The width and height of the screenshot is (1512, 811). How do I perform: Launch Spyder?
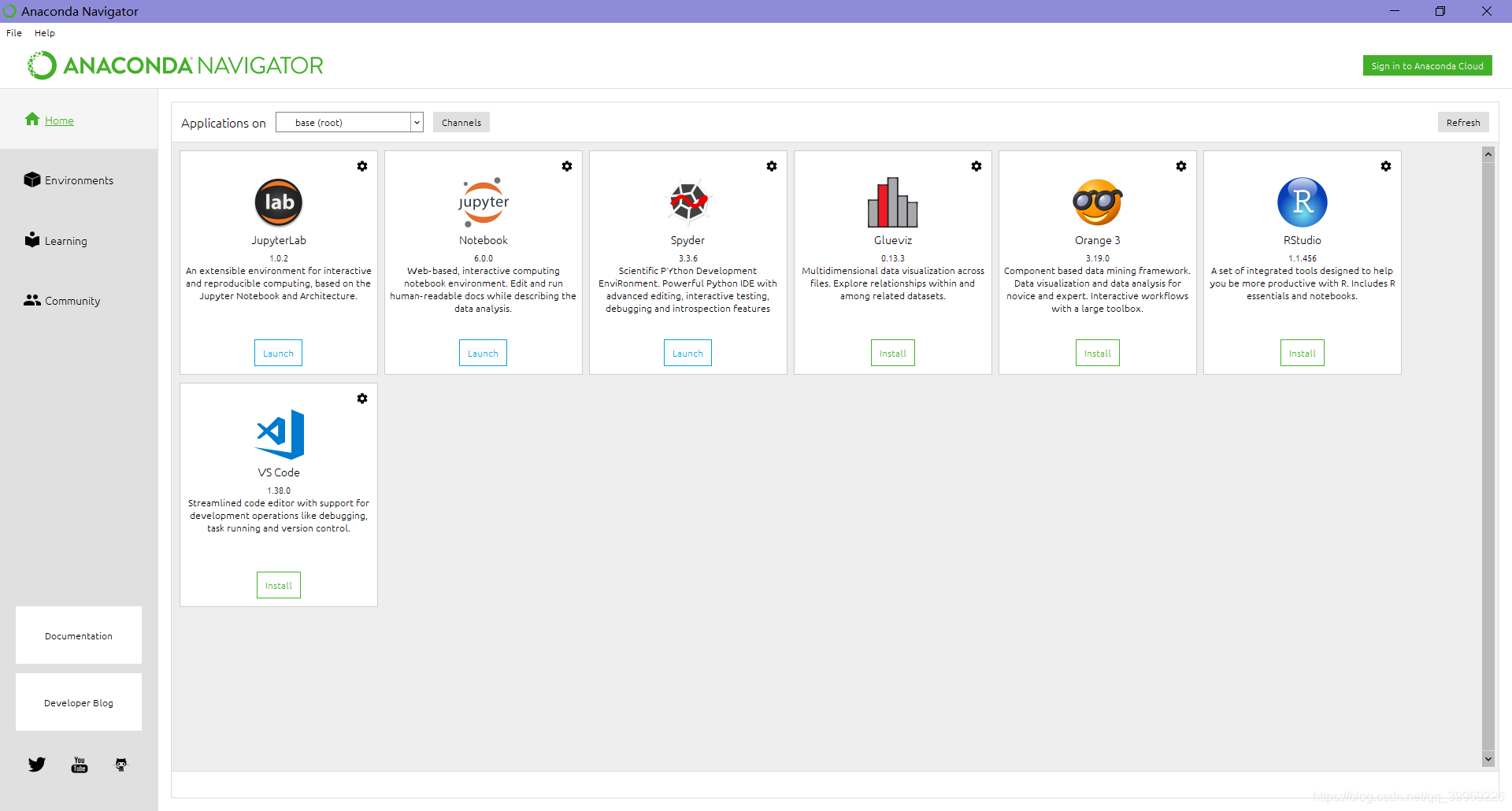[687, 354]
